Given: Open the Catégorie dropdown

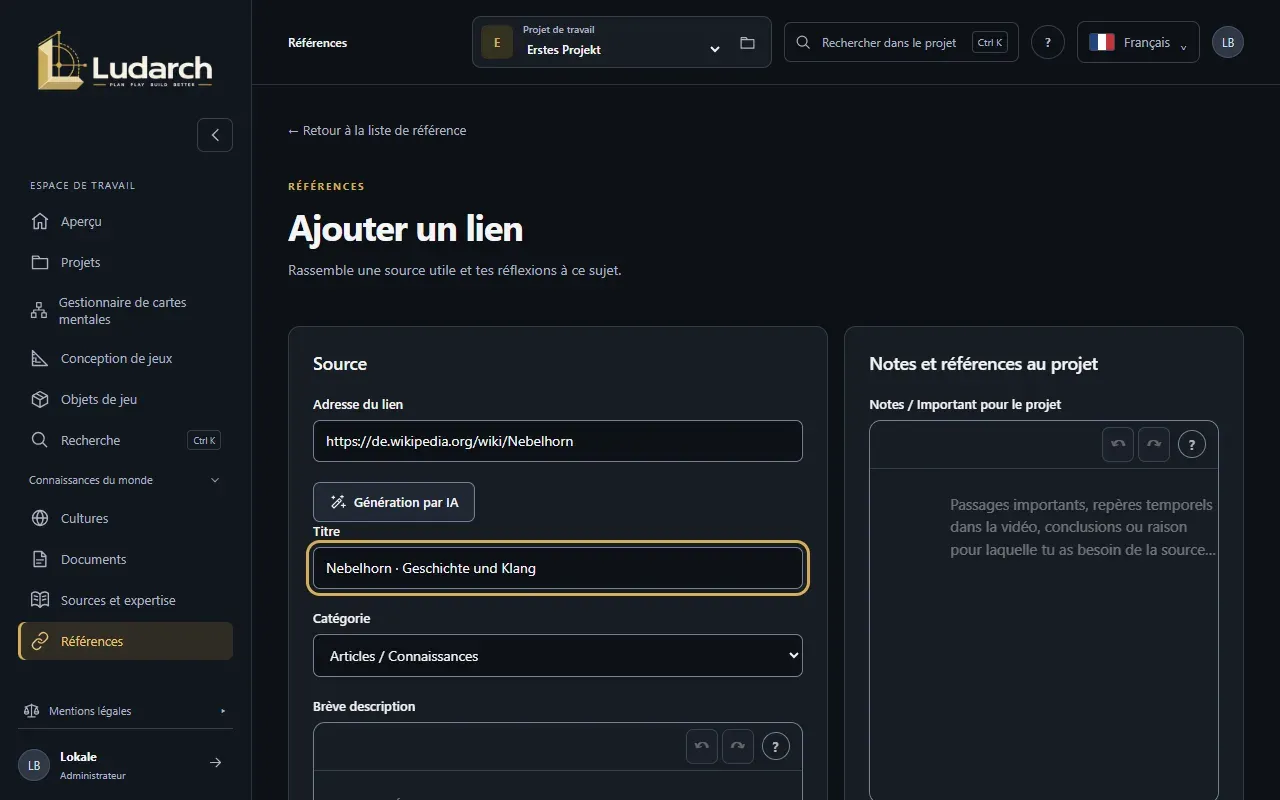Looking at the screenshot, I should coord(558,656).
